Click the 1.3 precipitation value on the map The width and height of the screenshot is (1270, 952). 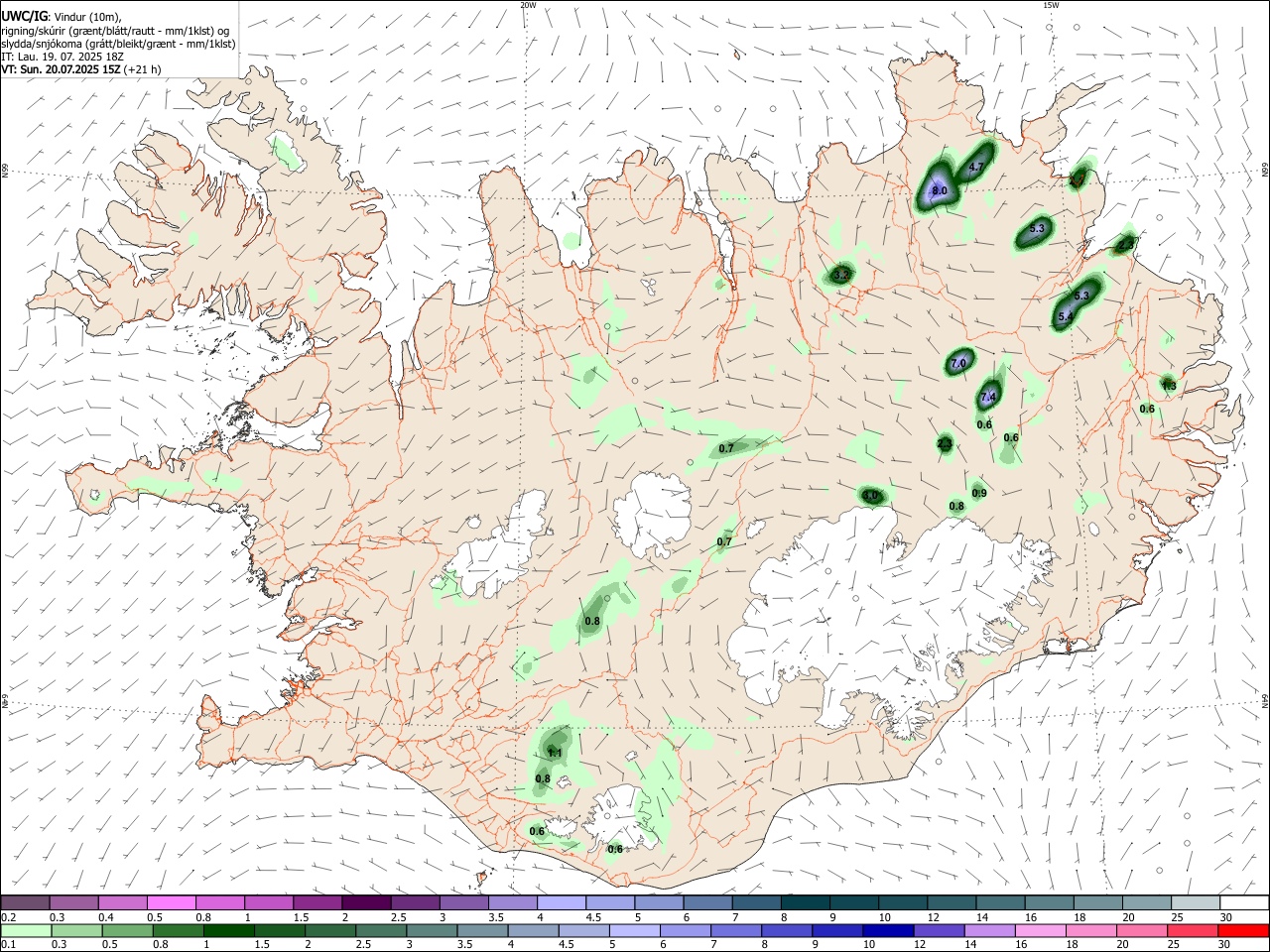1169,386
